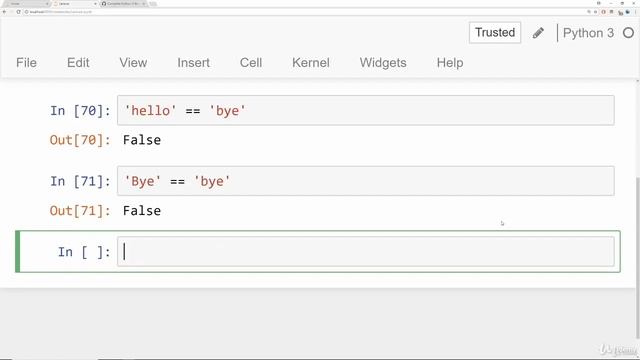Open the View menu
This screenshot has height=360, width=640.
coord(133,63)
